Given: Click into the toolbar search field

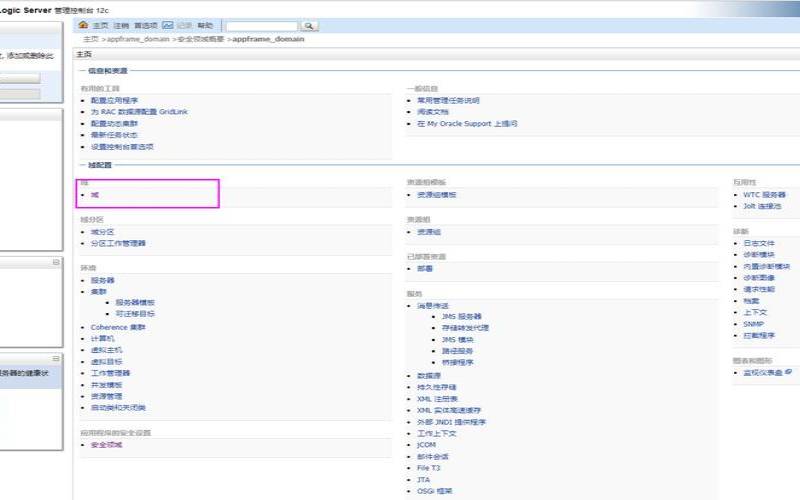Looking at the screenshot, I should tap(262, 26).
